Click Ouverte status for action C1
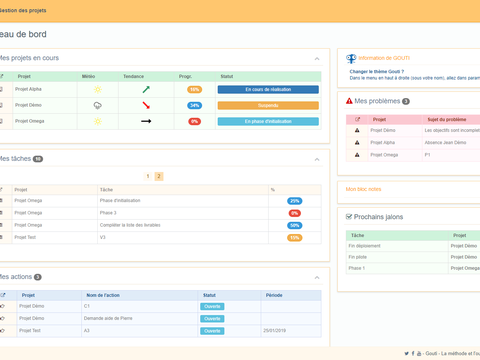The height and width of the screenshot is (360, 480). click(212, 306)
